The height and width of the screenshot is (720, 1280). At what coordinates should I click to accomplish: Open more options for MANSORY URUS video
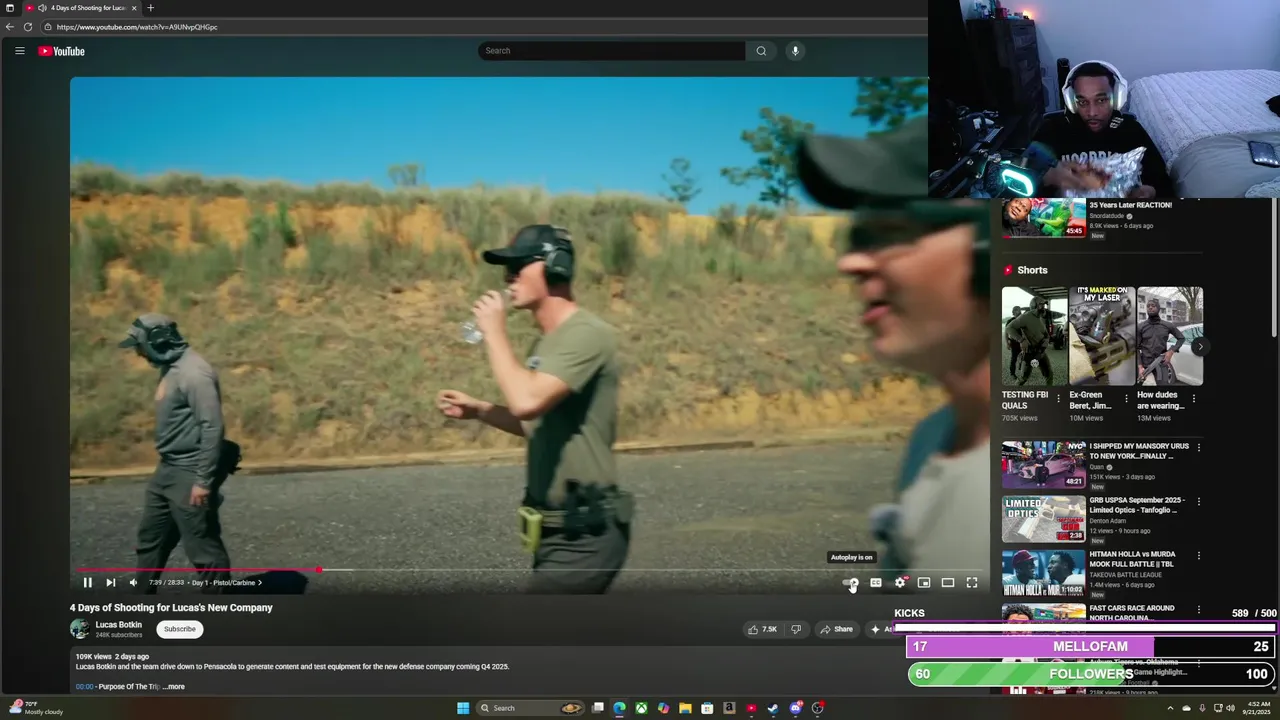[1198, 447]
